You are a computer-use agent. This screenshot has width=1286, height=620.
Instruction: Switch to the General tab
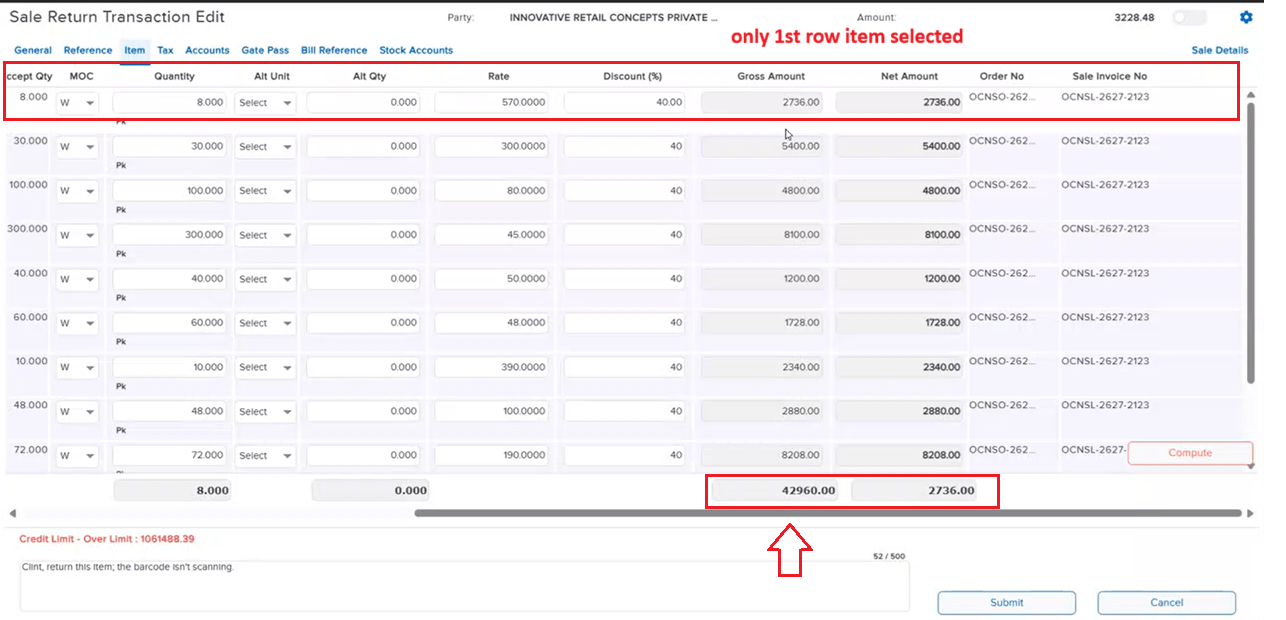tap(33, 50)
